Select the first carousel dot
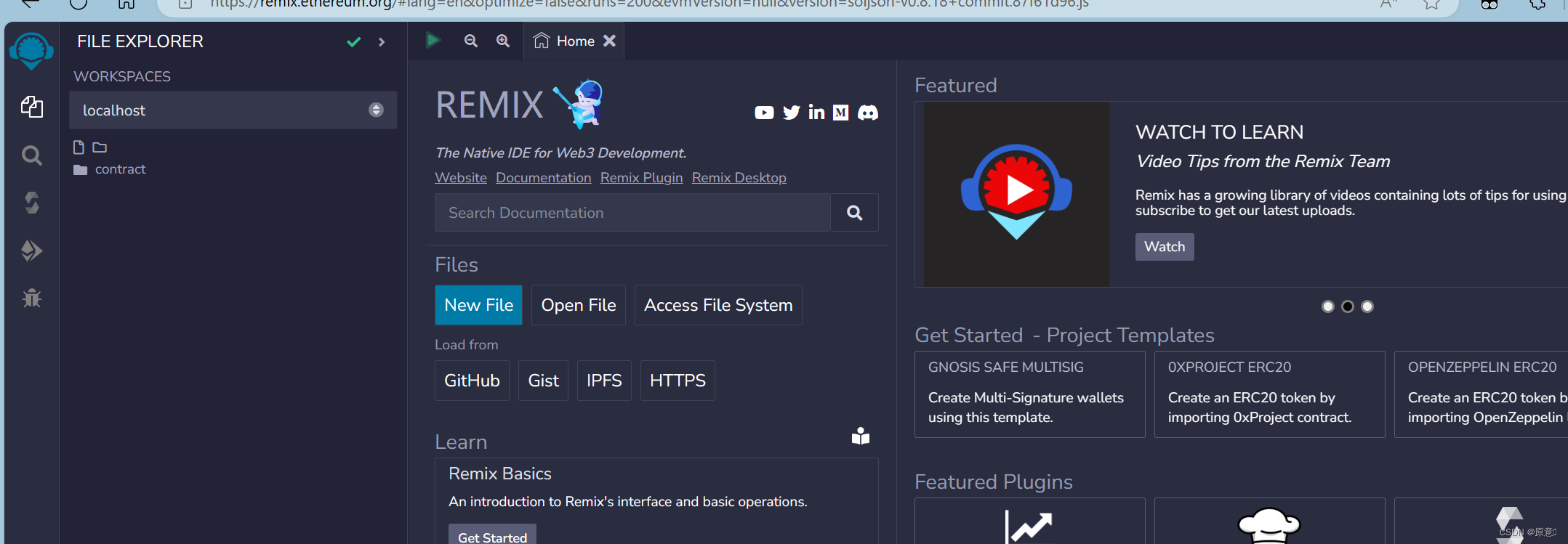This screenshot has height=544, width=1568. click(1328, 306)
